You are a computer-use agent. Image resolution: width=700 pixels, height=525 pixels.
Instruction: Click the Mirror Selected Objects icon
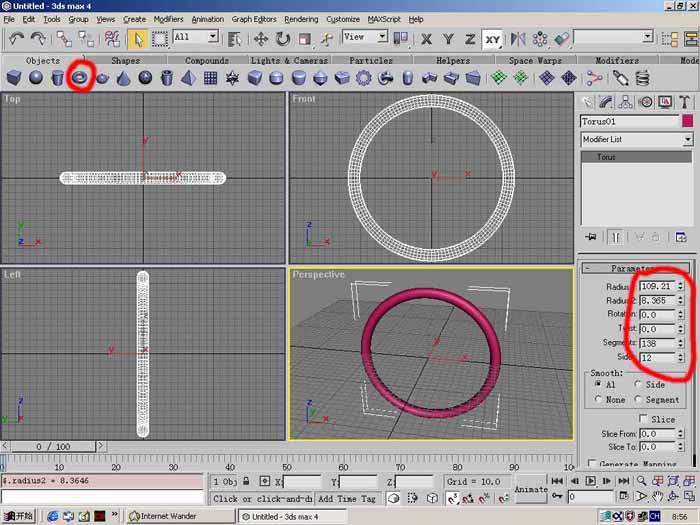coord(518,39)
